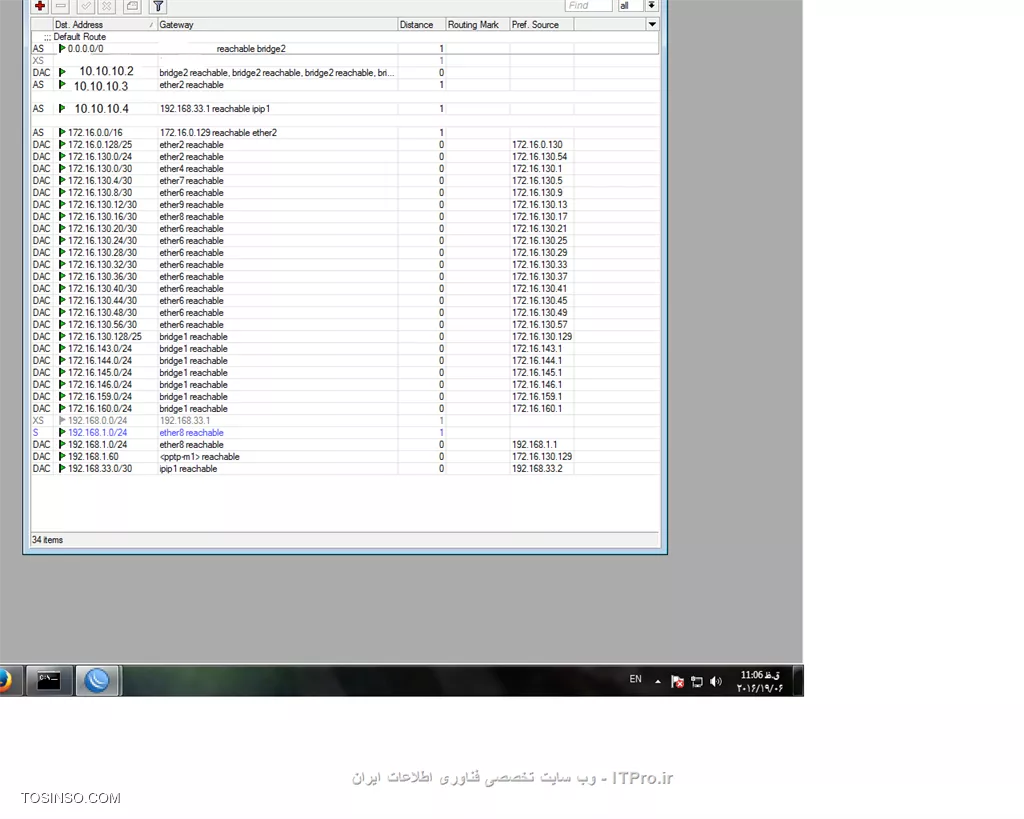This screenshot has height=819, width=1024.
Task: Open the network tray icon
Action: [697, 681]
